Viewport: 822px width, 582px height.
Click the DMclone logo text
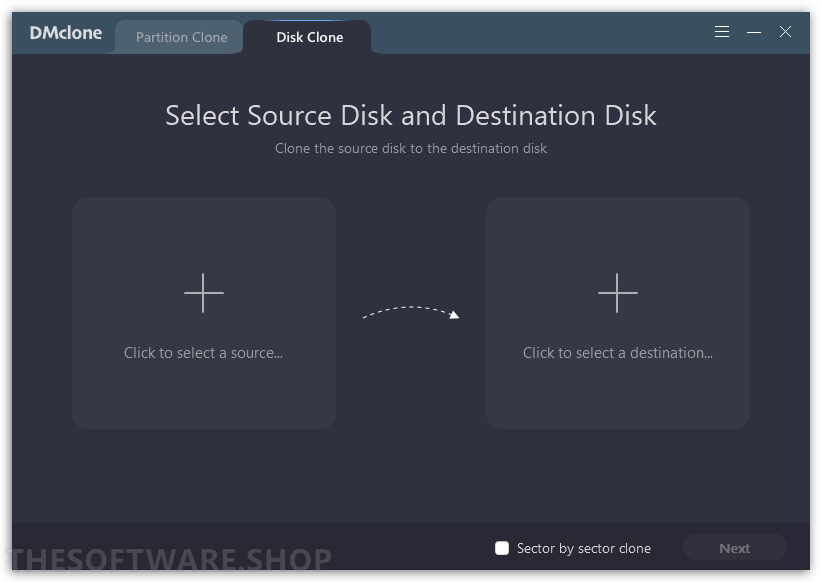[x=66, y=33]
